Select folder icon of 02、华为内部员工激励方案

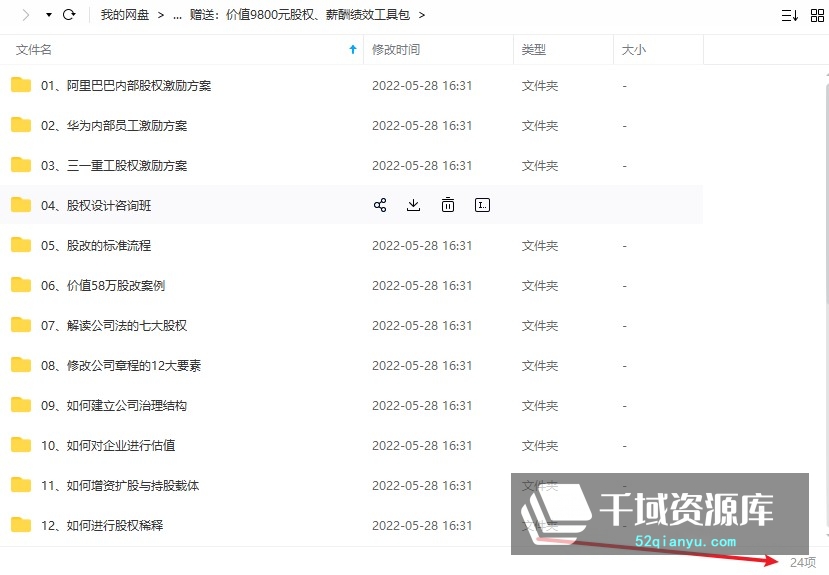21,125
